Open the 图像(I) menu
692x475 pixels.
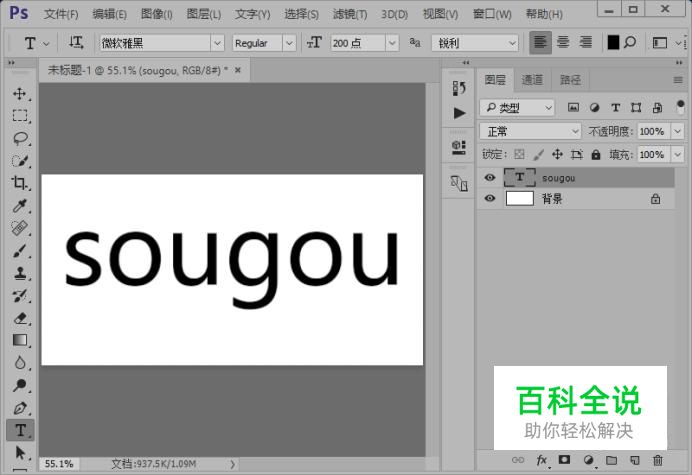coord(156,14)
